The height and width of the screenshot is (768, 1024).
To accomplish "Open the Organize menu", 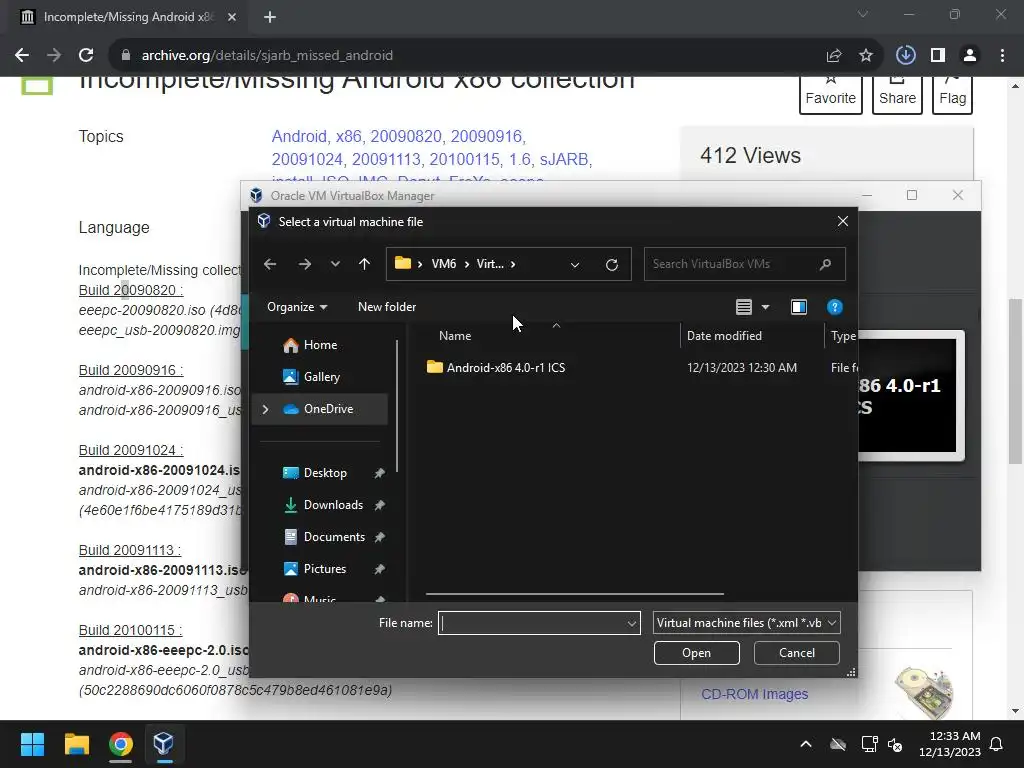I will point(297,307).
